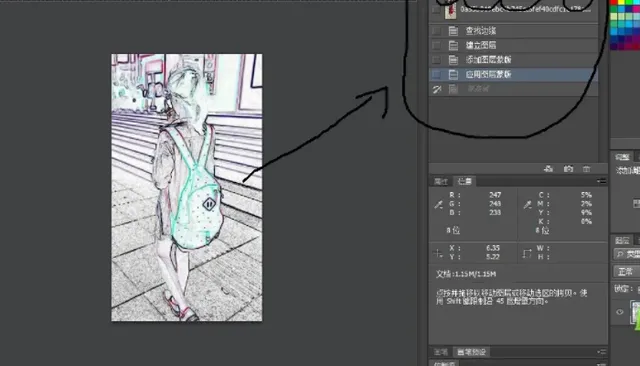Screen dimensions: 640x366
Task: Select the 建立图层 history state
Action: point(513,45)
